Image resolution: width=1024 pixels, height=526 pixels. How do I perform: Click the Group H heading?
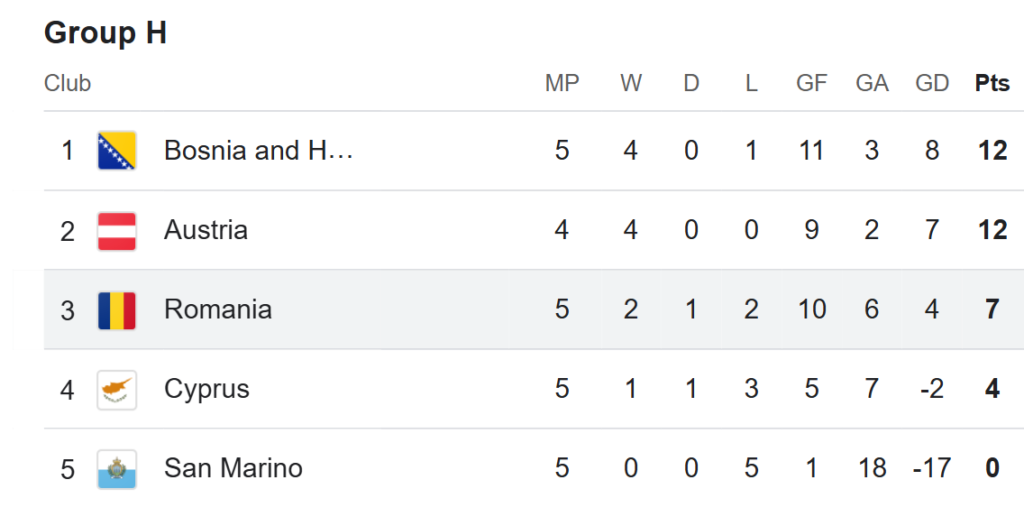(105, 33)
